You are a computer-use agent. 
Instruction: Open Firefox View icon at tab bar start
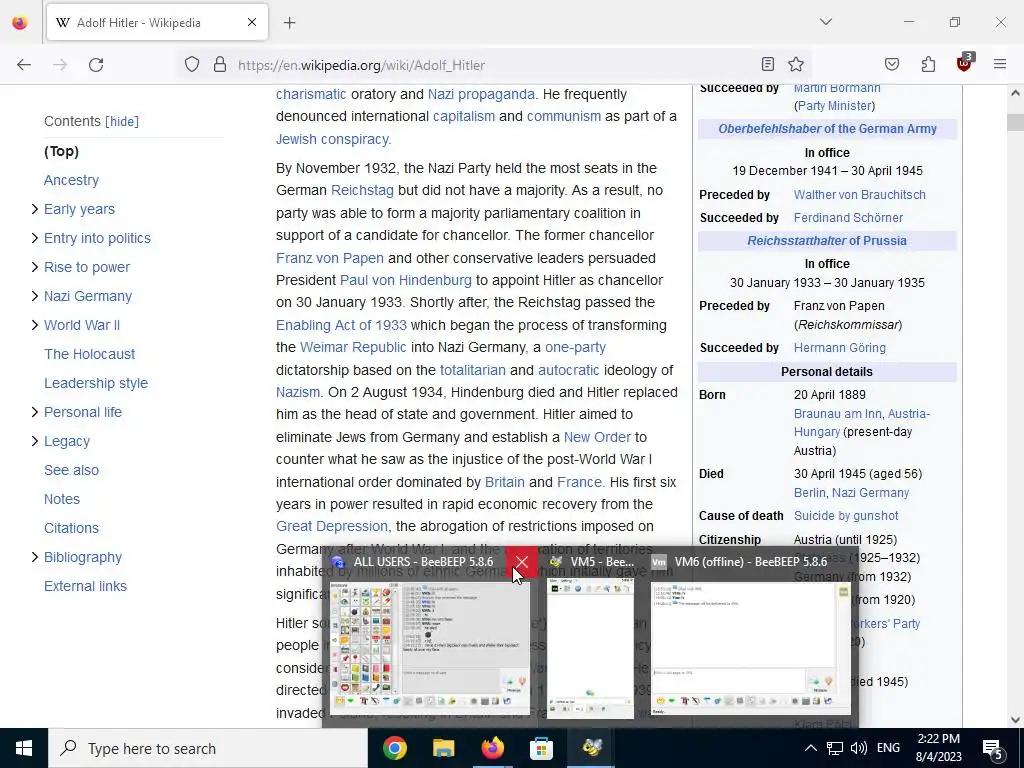pyautogui.click(x=20, y=23)
